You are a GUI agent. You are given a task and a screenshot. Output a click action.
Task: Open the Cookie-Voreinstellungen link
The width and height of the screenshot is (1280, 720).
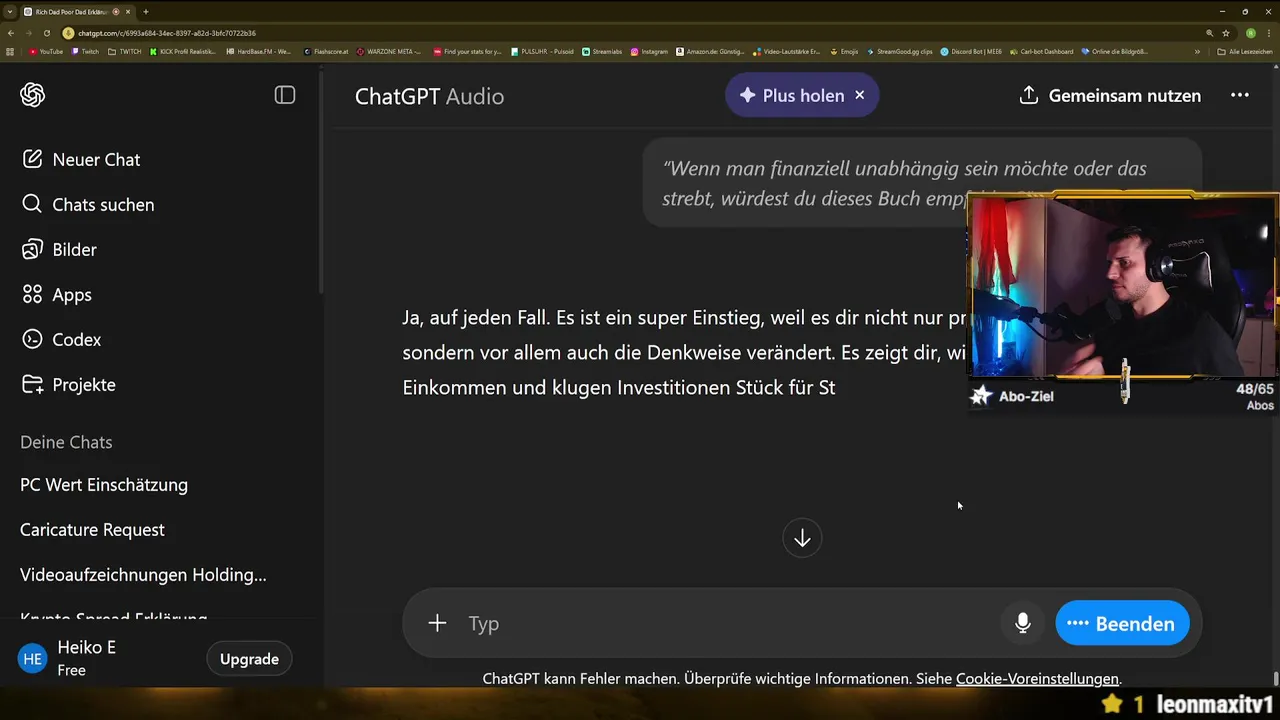click(1037, 679)
